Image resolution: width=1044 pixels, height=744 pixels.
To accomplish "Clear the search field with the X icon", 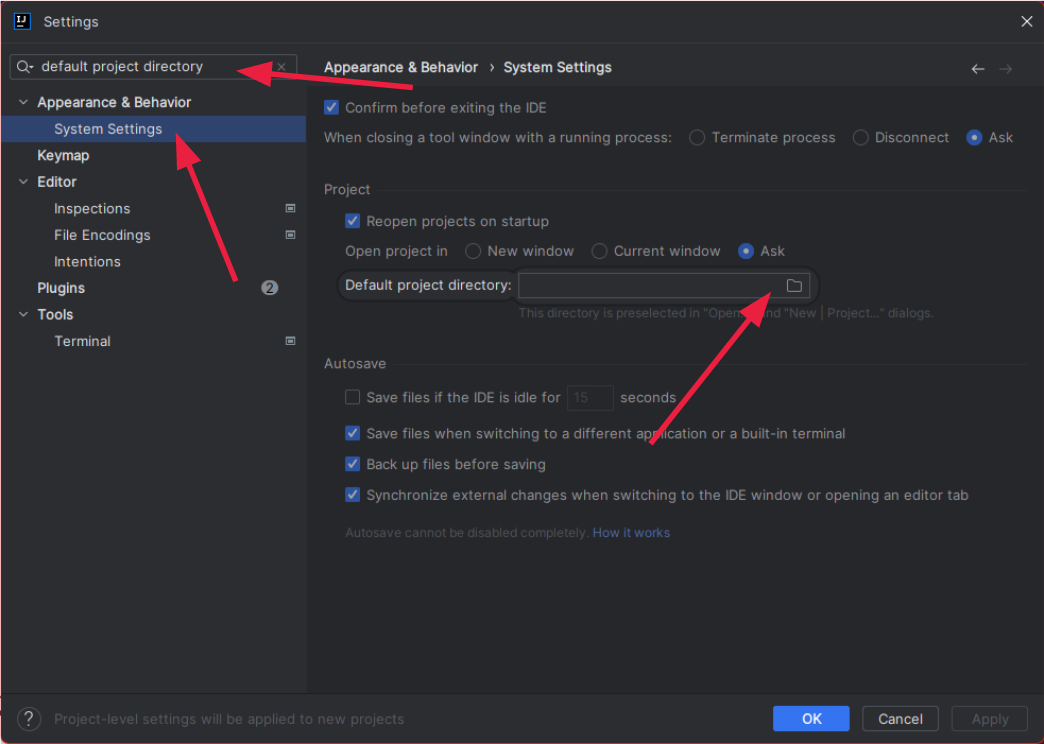I will click(281, 67).
